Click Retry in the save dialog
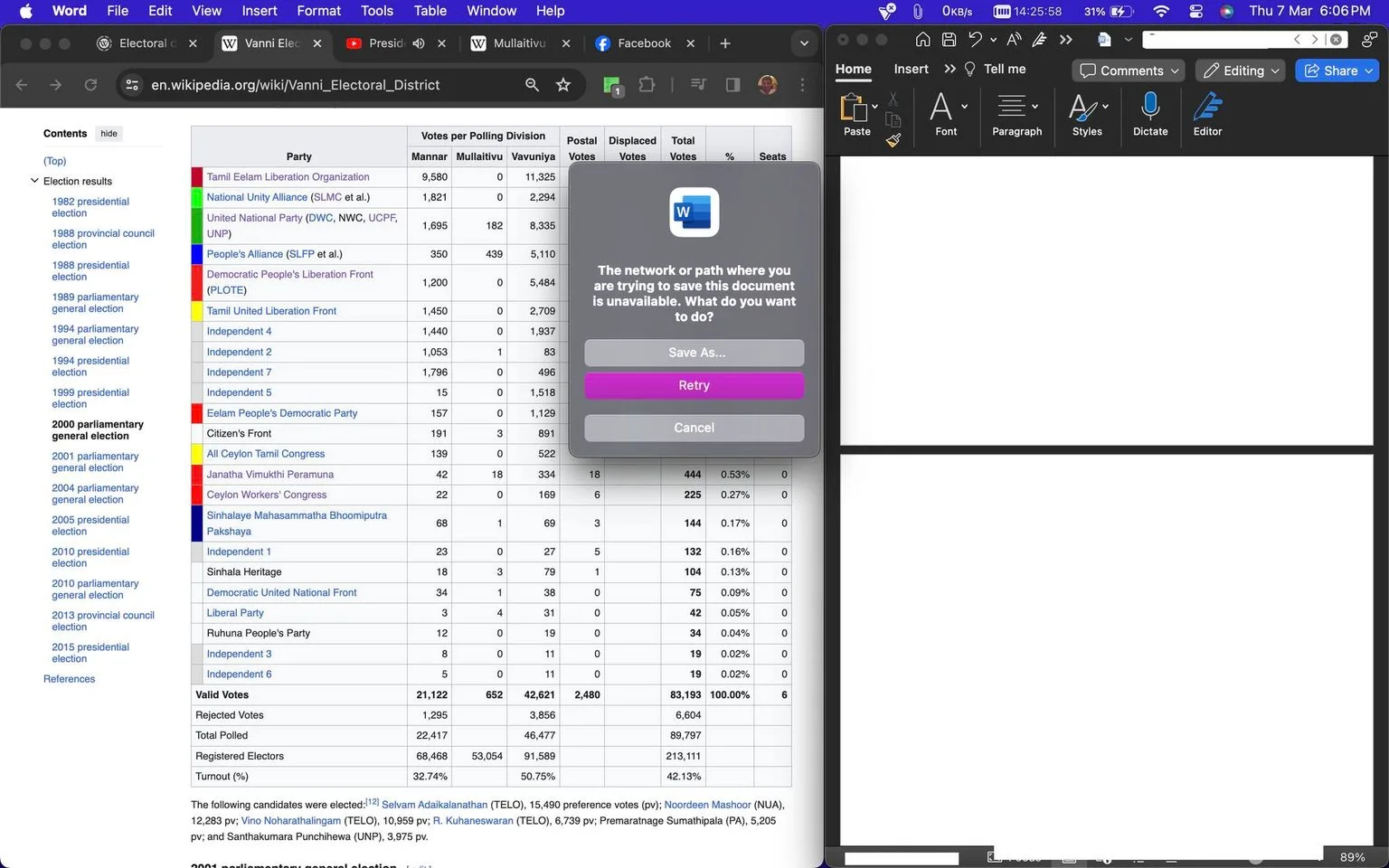Image resolution: width=1389 pixels, height=868 pixels. tap(694, 385)
